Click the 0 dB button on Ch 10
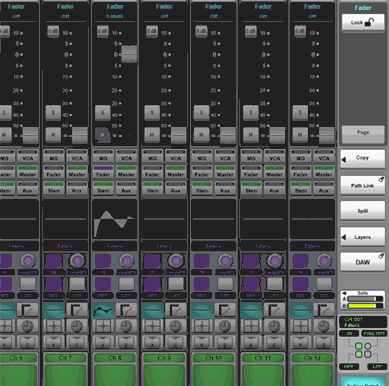The image size is (389, 386). point(201,31)
